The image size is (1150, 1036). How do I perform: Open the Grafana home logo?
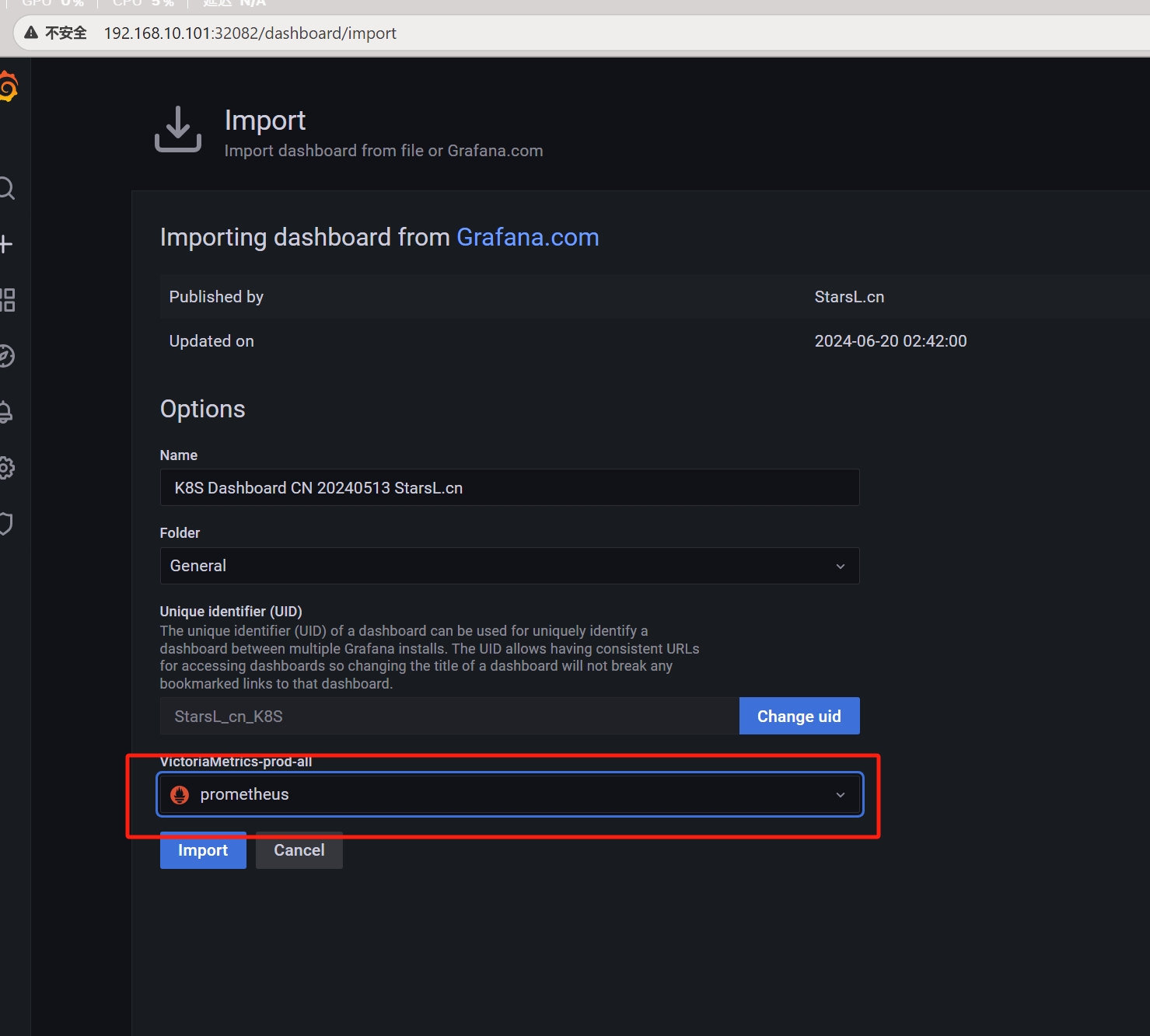pos(8,86)
